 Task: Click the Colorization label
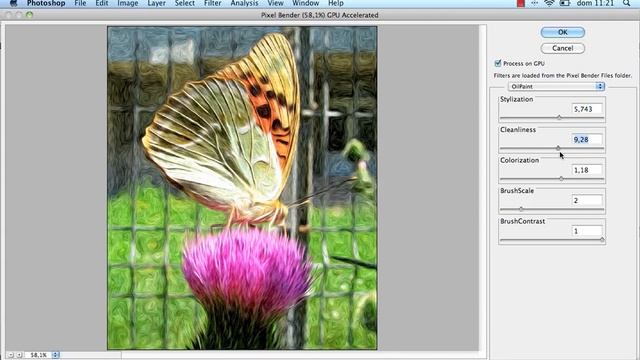(x=520, y=160)
